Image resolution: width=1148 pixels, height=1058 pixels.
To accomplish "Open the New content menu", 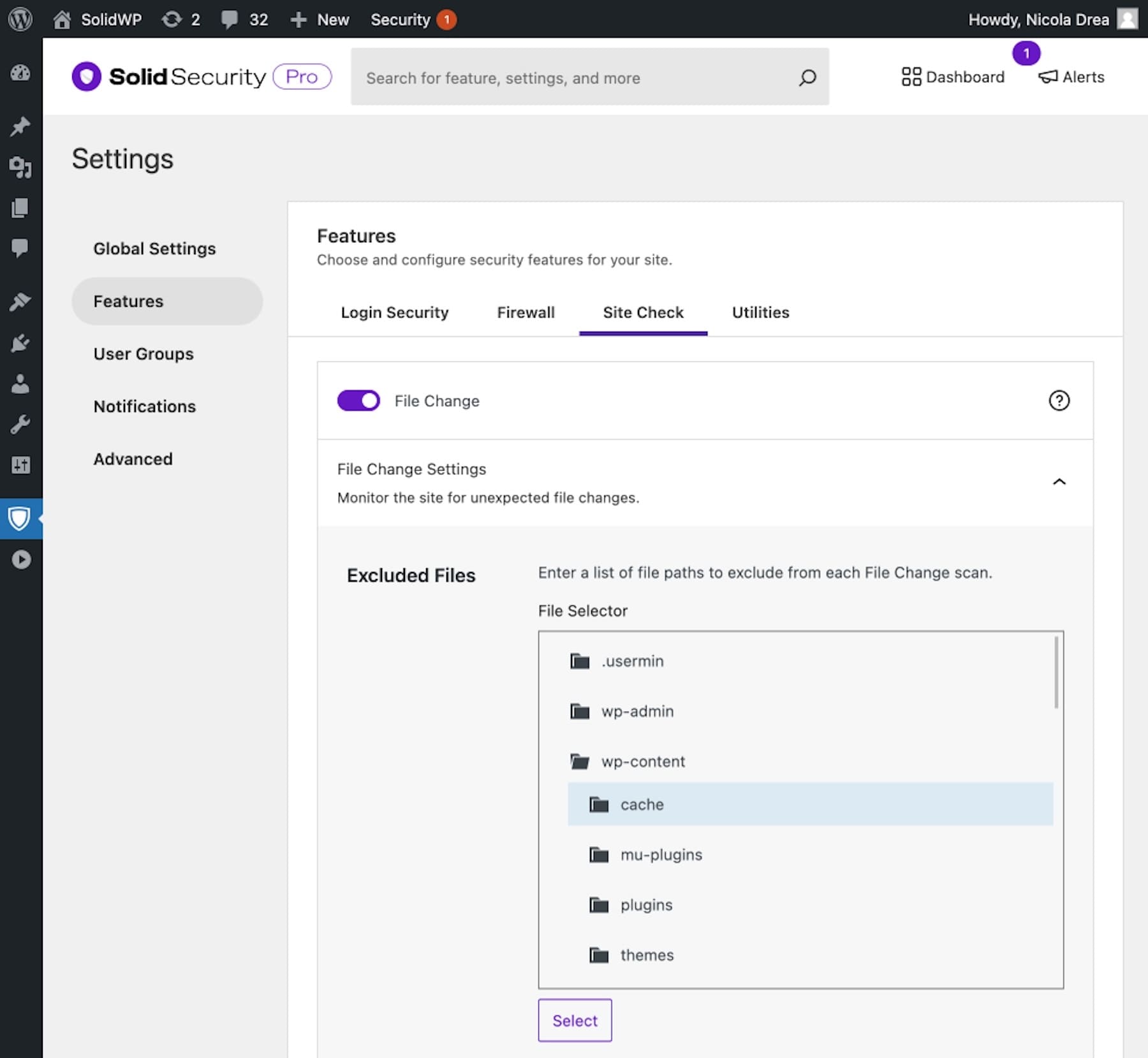I will tap(320, 19).
